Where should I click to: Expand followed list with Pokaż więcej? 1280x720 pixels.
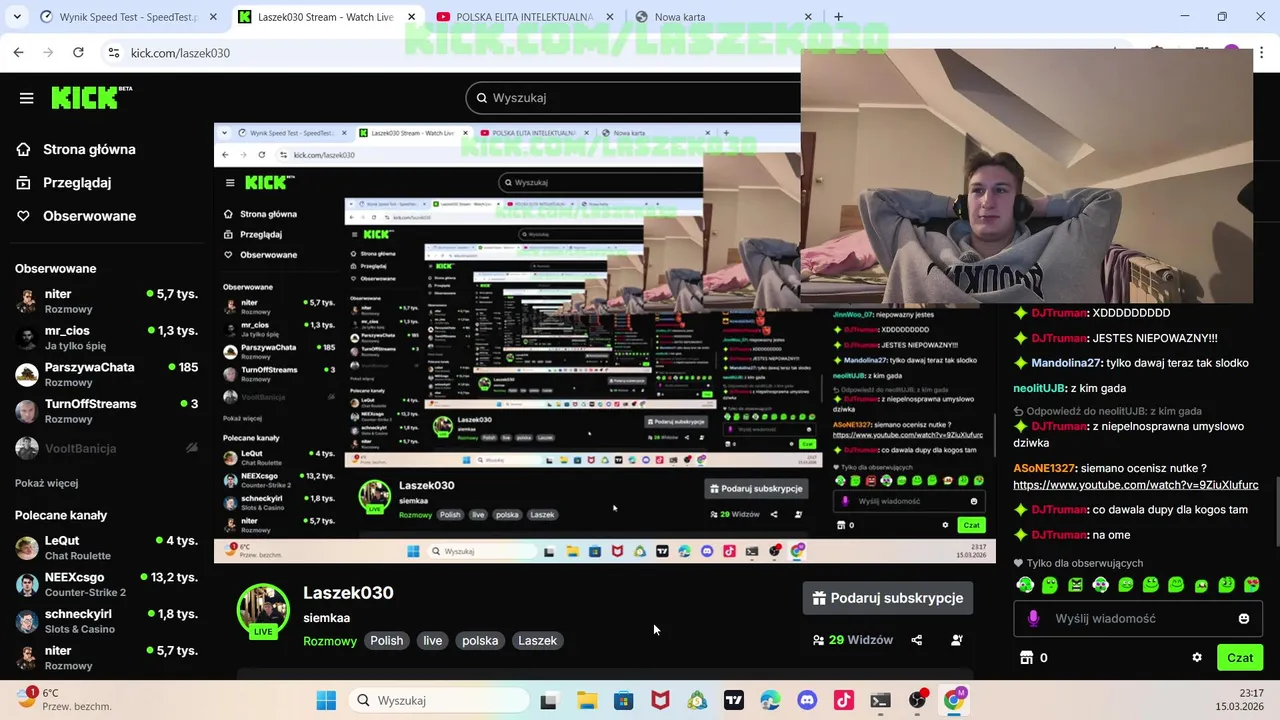[46, 483]
